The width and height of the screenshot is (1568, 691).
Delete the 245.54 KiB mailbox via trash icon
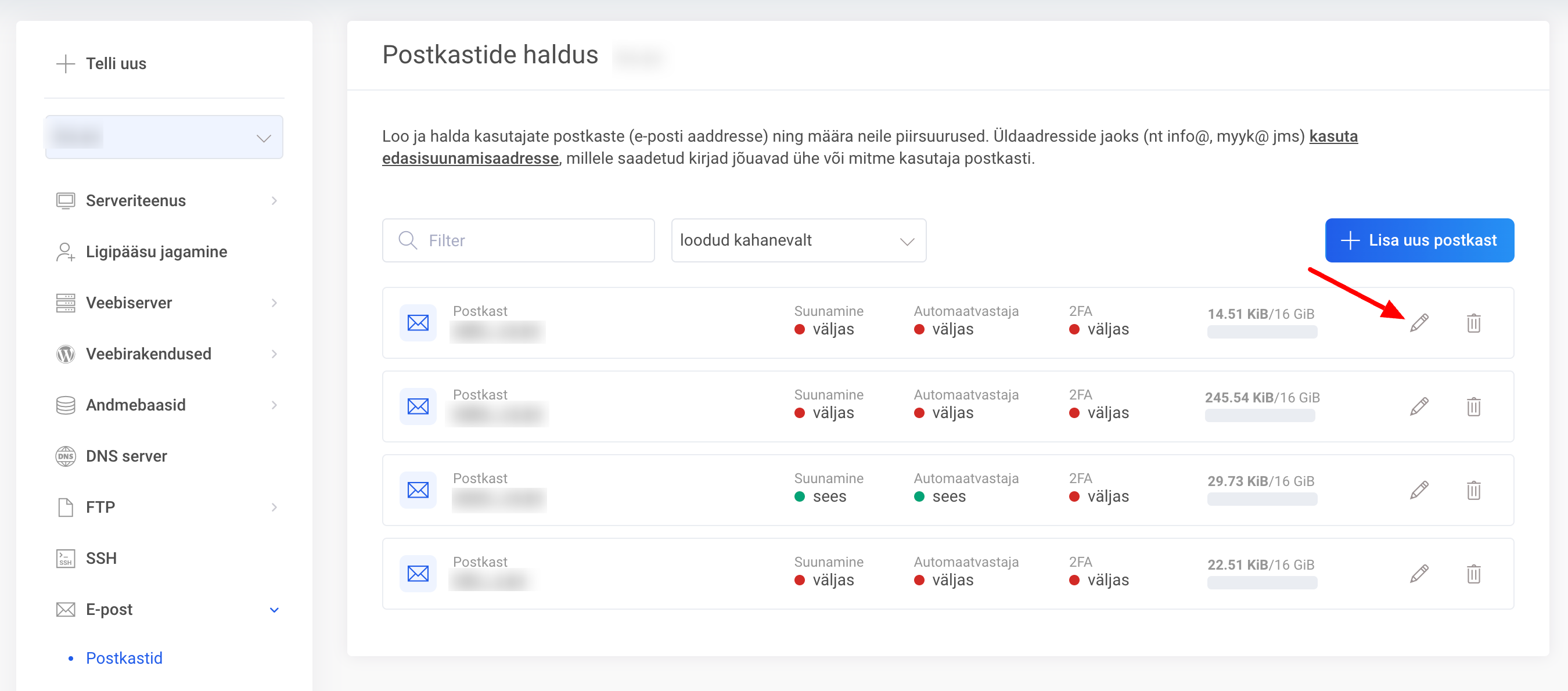[x=1473, y=406]
